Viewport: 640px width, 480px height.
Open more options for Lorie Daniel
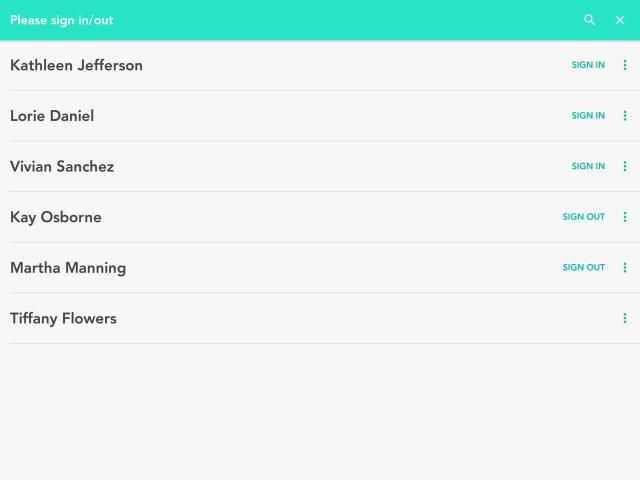pyautogui.click(x=625, y=116)
